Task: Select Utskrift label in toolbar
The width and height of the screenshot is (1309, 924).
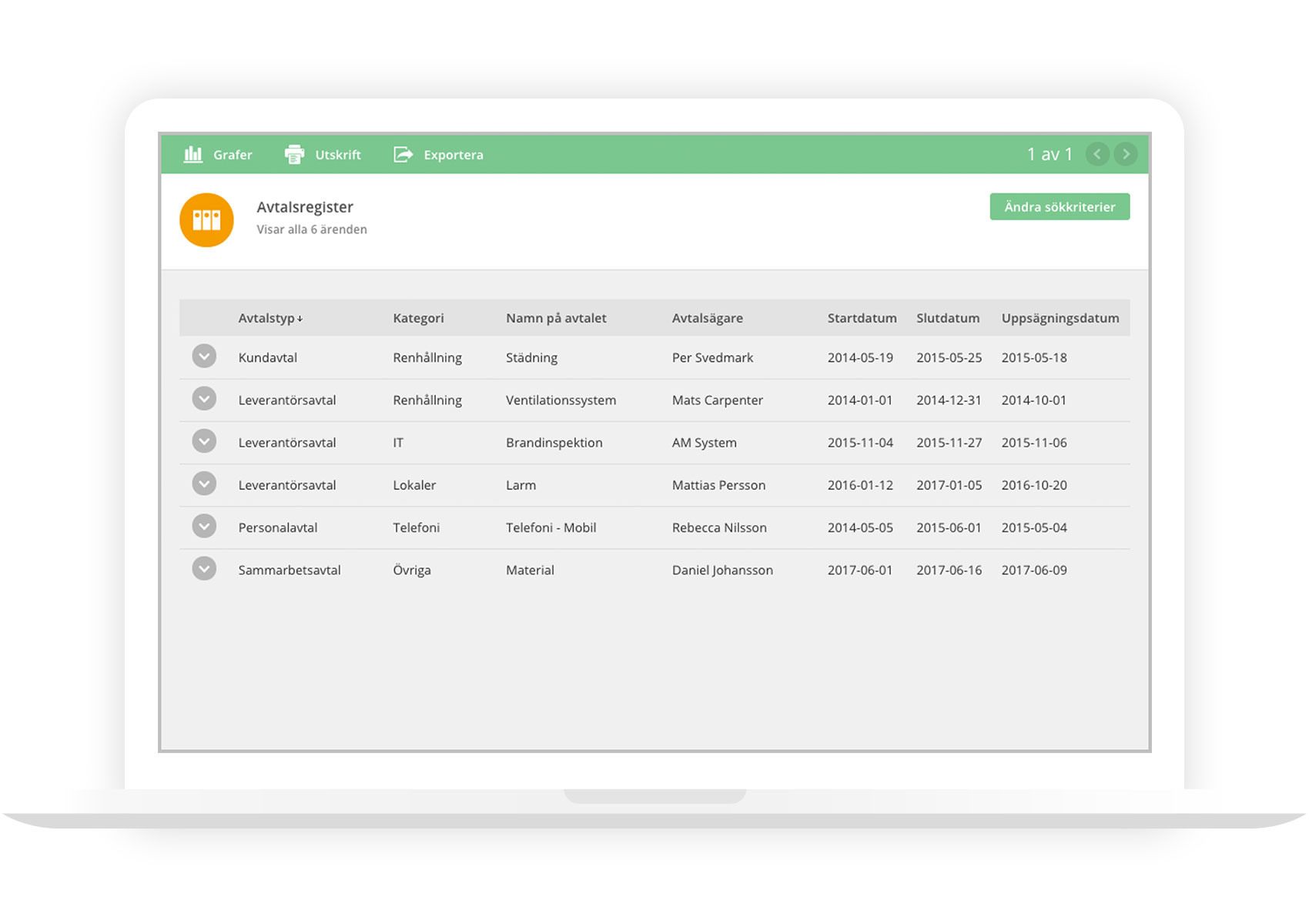Action: click(x=338, y=155)
